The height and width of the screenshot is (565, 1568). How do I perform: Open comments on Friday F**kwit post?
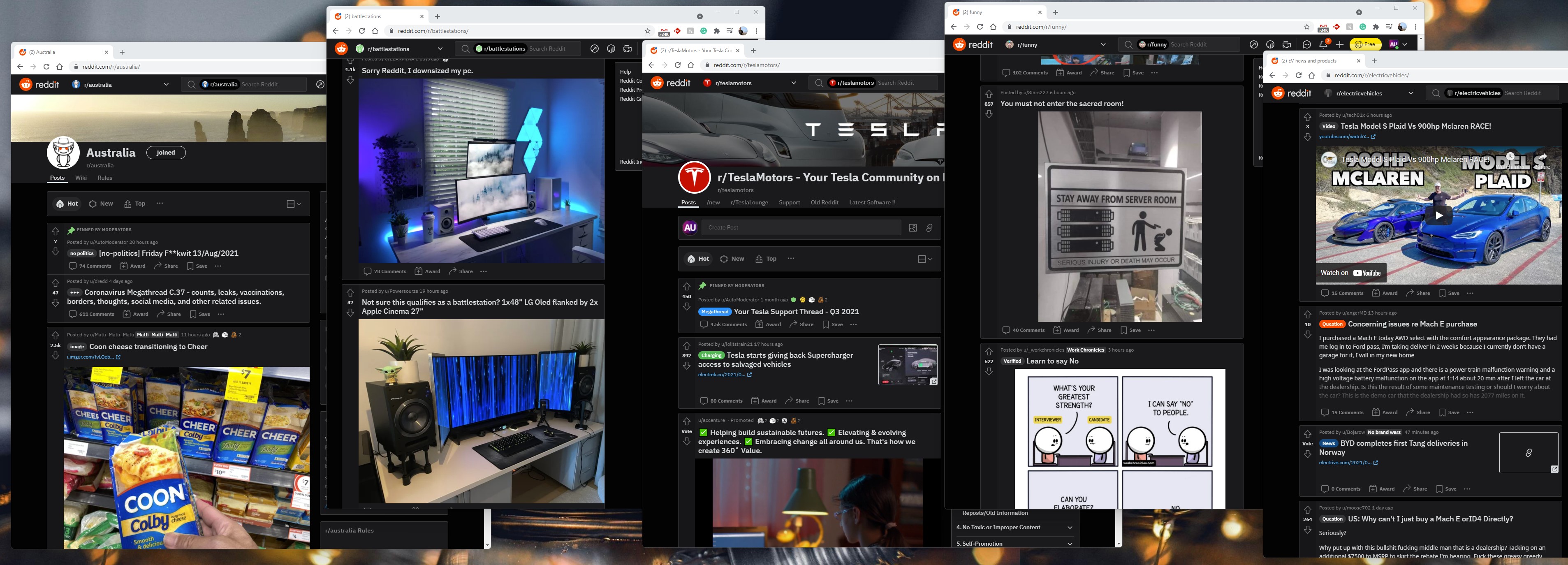pyautogui.click(x=90, y=266)
